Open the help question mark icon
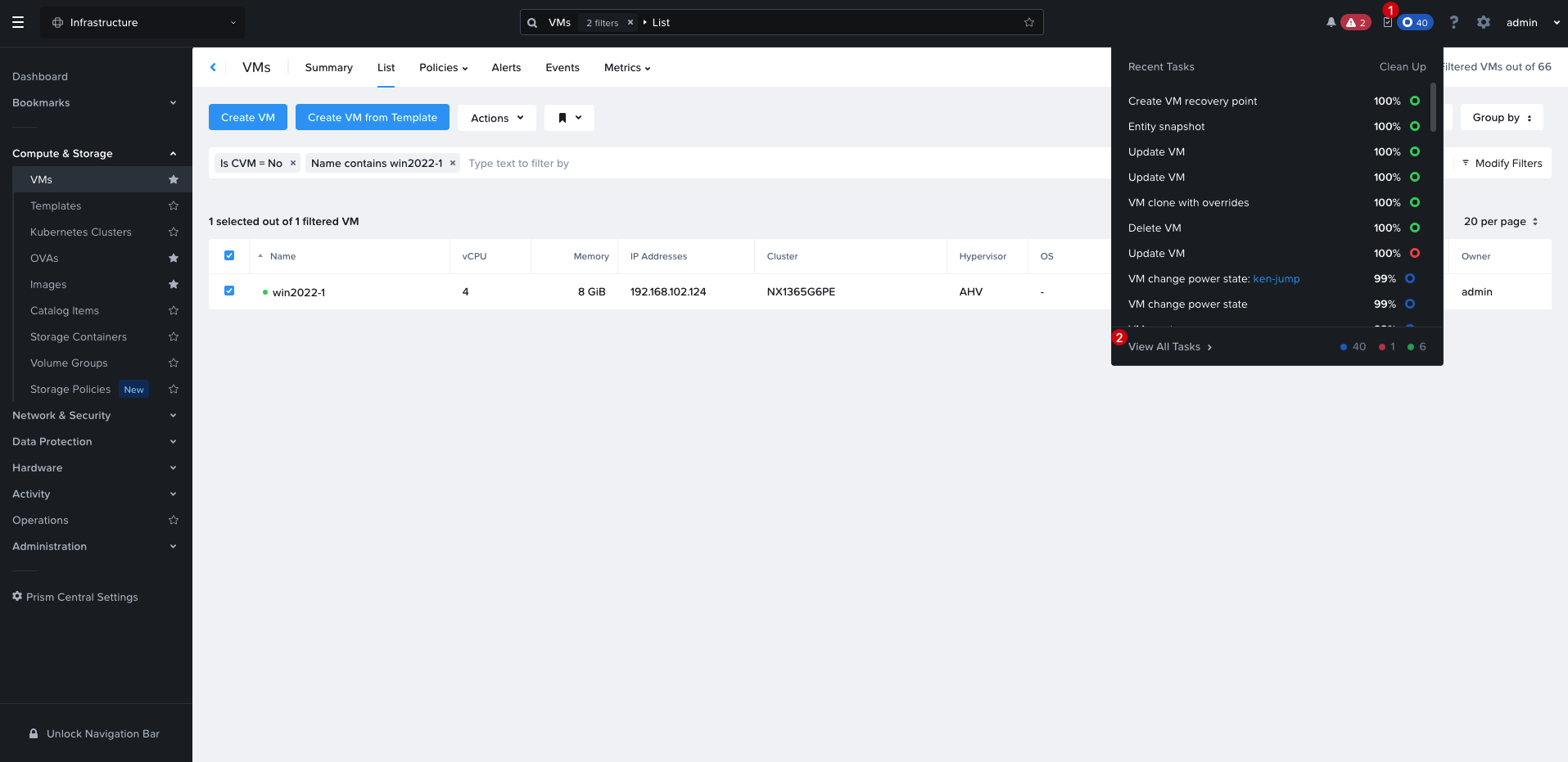Viewport: 1568px width, 762px height. coord(1453,22)
